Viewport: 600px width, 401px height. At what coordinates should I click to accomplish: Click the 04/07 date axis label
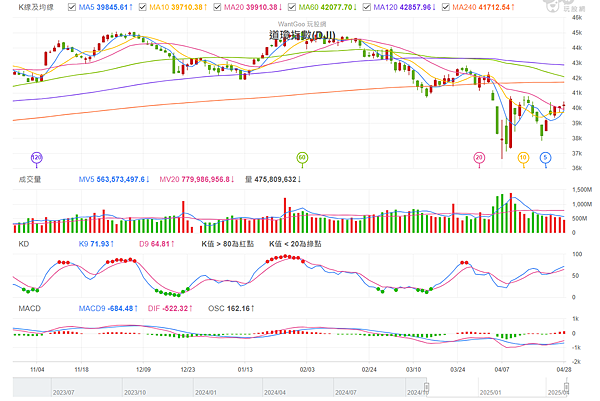click(x=502, y=370)
